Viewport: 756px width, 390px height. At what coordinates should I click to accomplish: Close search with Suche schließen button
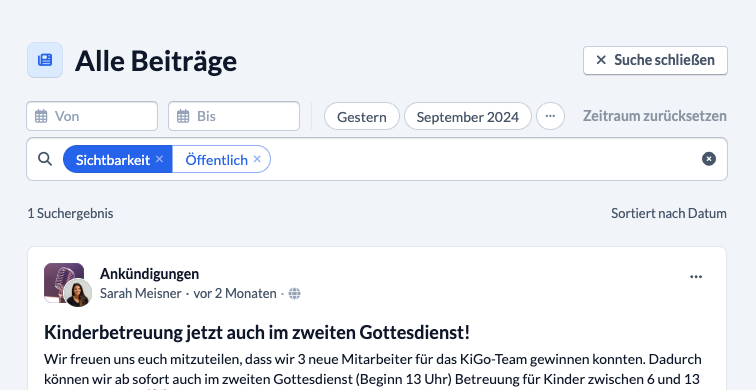click(x=655, y=60)
